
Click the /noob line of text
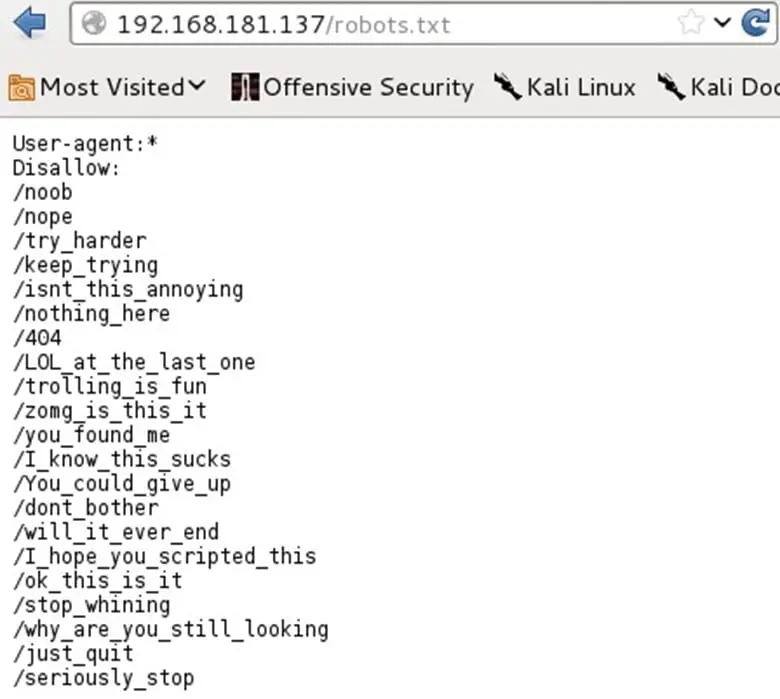tap(43, 192)
